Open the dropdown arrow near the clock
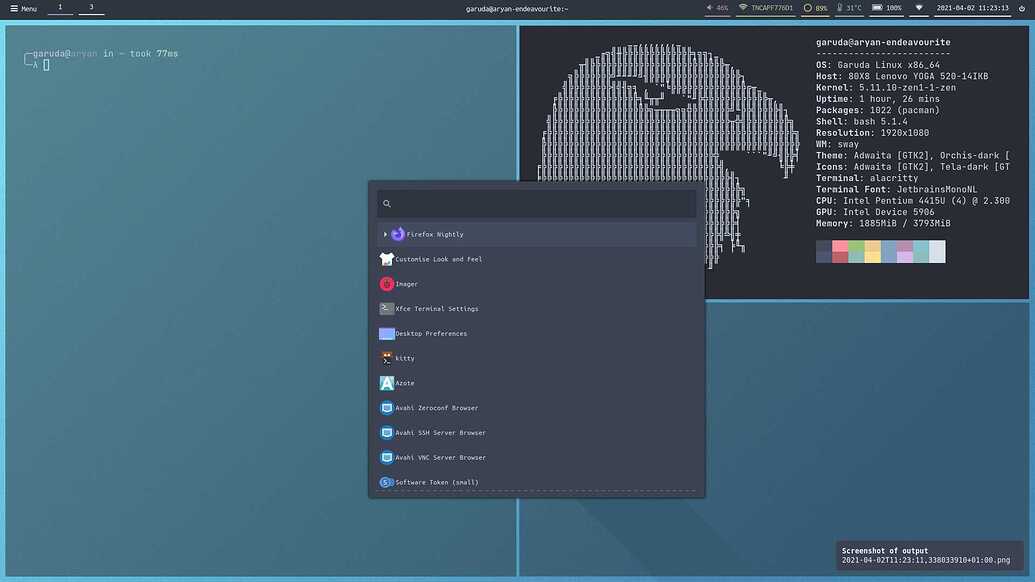Viewport: 1035px width, 582px height. 919,8
